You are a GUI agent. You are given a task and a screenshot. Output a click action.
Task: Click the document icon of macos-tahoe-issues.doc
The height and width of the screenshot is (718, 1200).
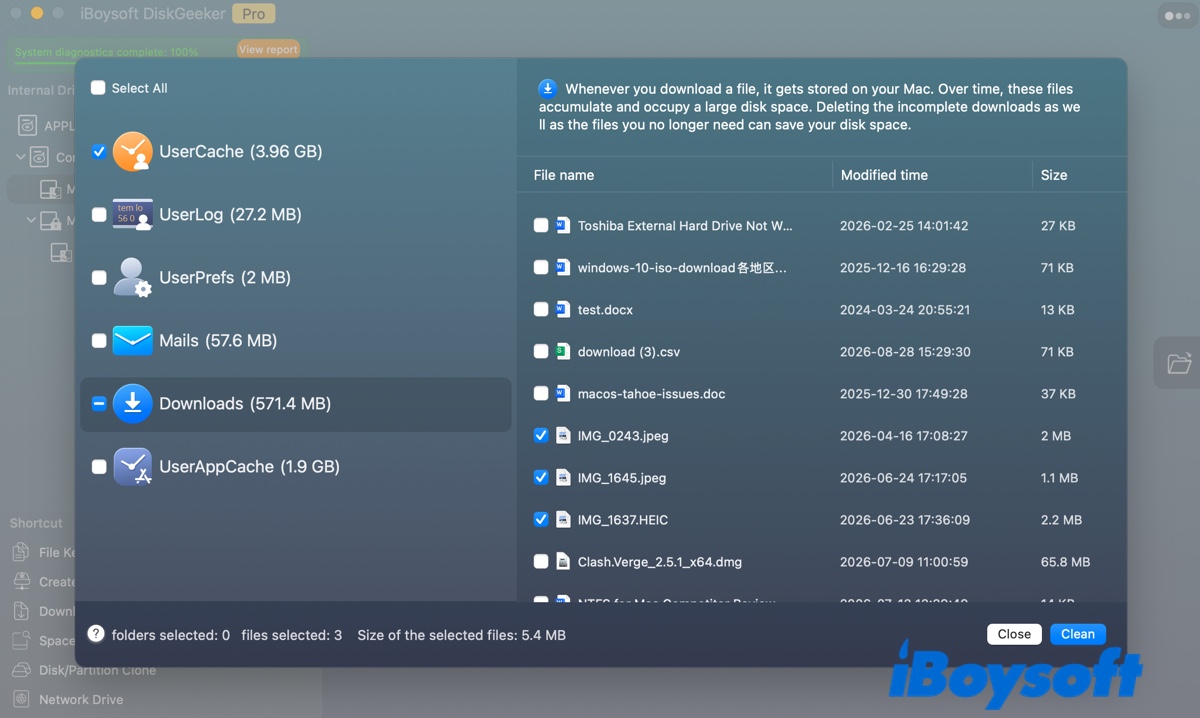(x=563, y=394)
